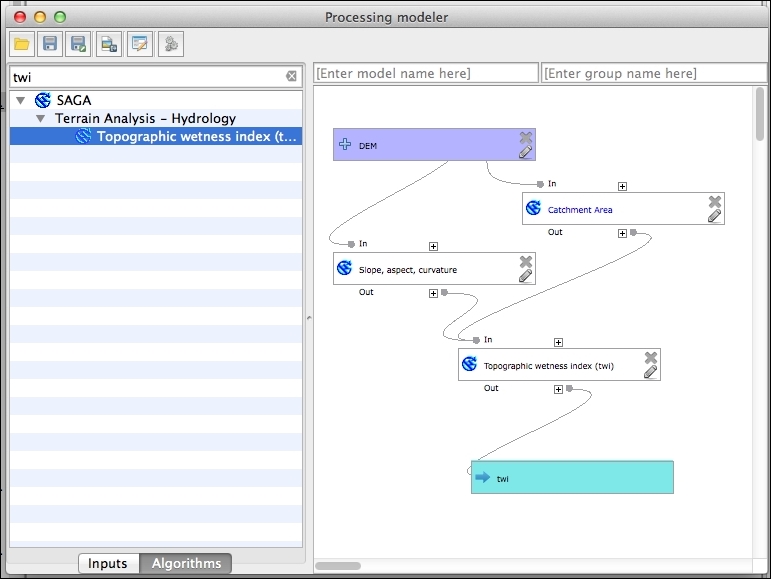Expand Topographic wetness index outputs
This screenshot has width=771, height=579.
pos(559,389)
